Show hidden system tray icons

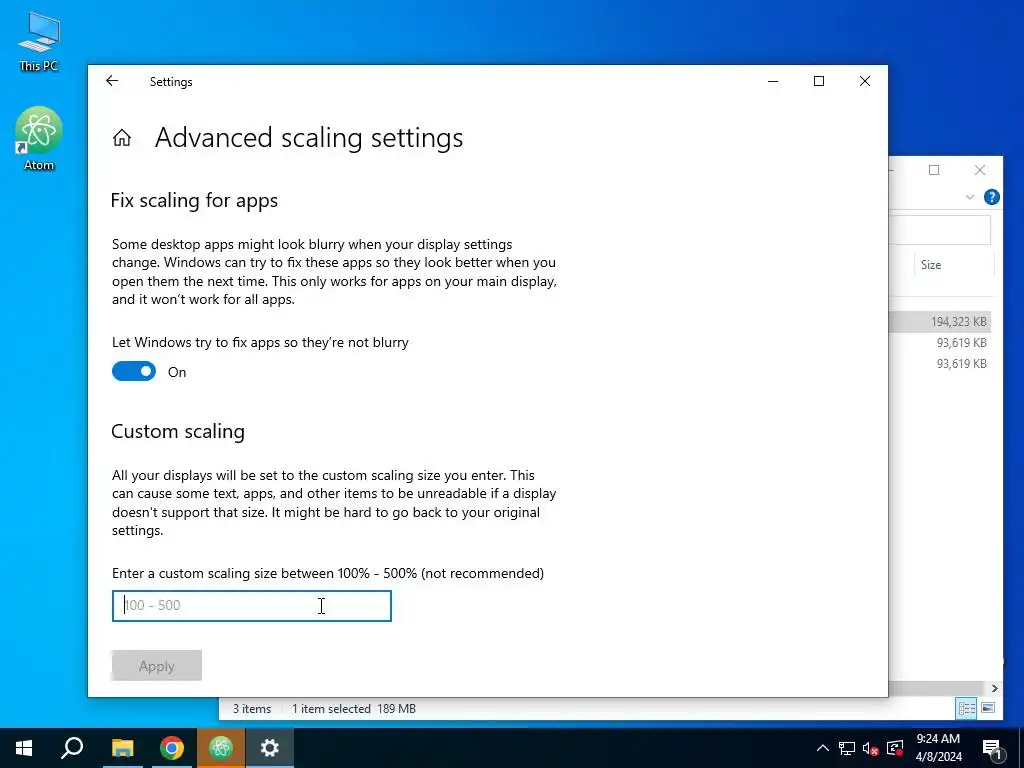823,748
